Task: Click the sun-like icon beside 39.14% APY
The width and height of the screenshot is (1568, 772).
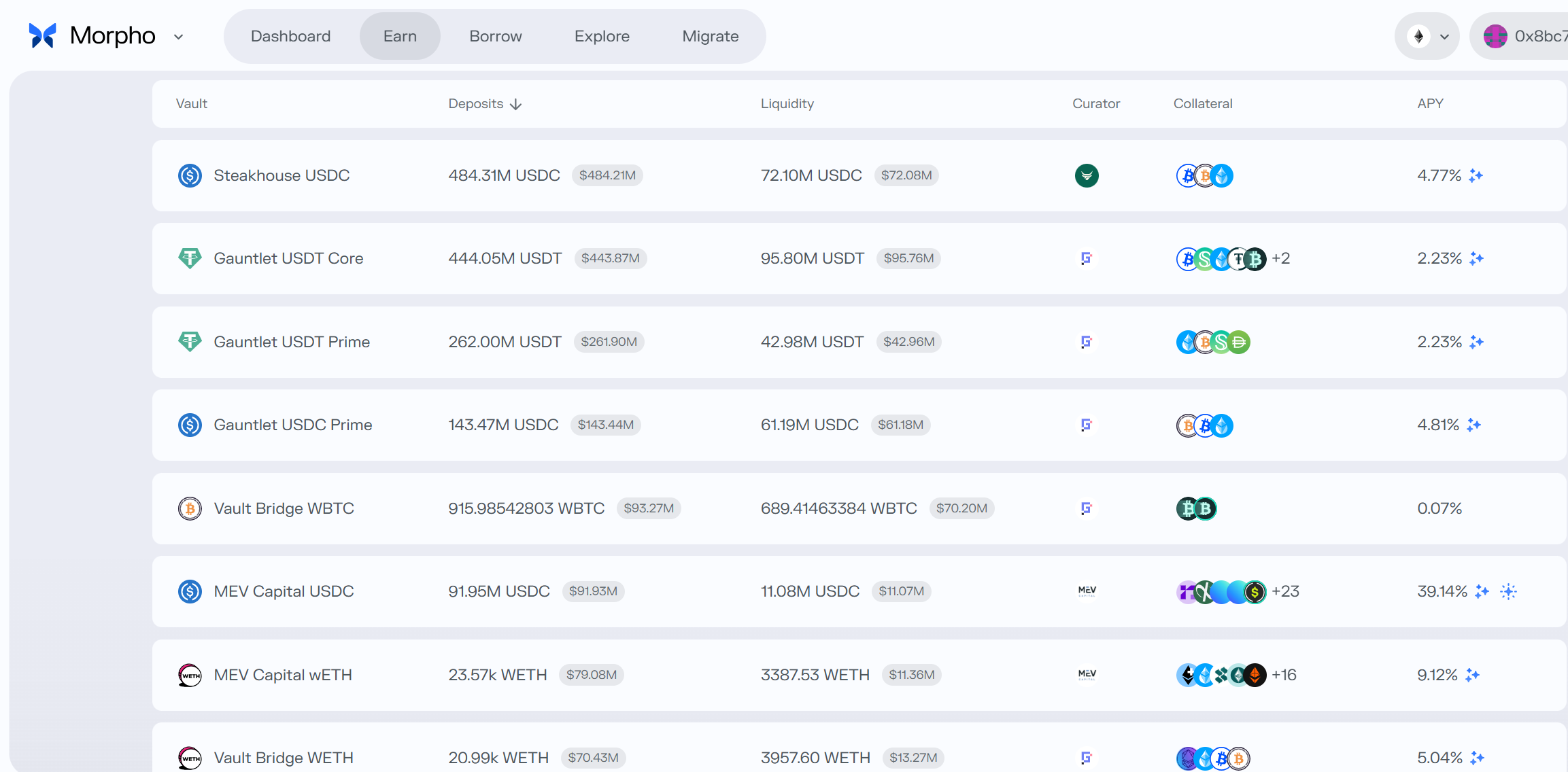Action: tap(1508, 591)
